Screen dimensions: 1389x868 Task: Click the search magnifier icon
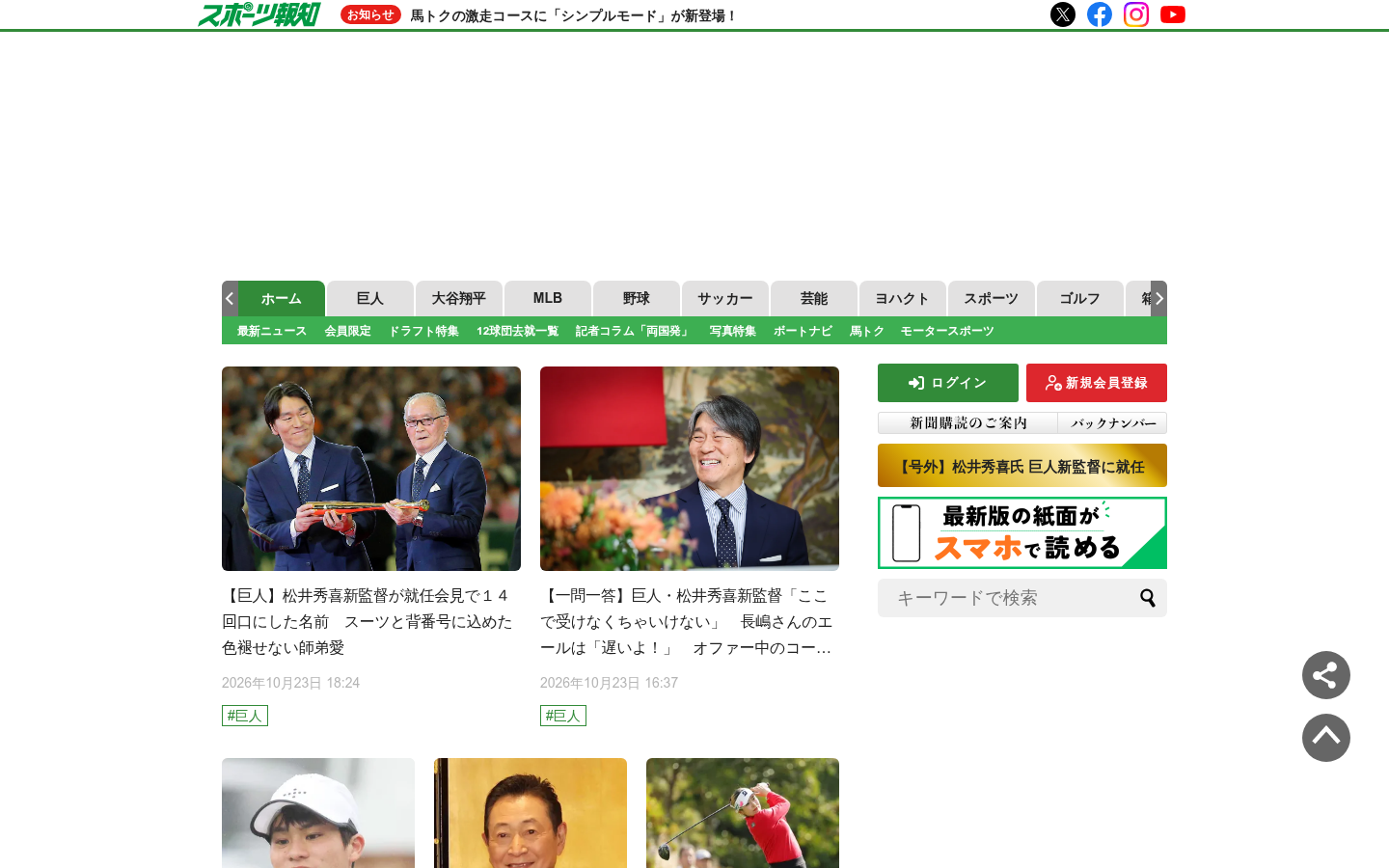point(1148,598)
